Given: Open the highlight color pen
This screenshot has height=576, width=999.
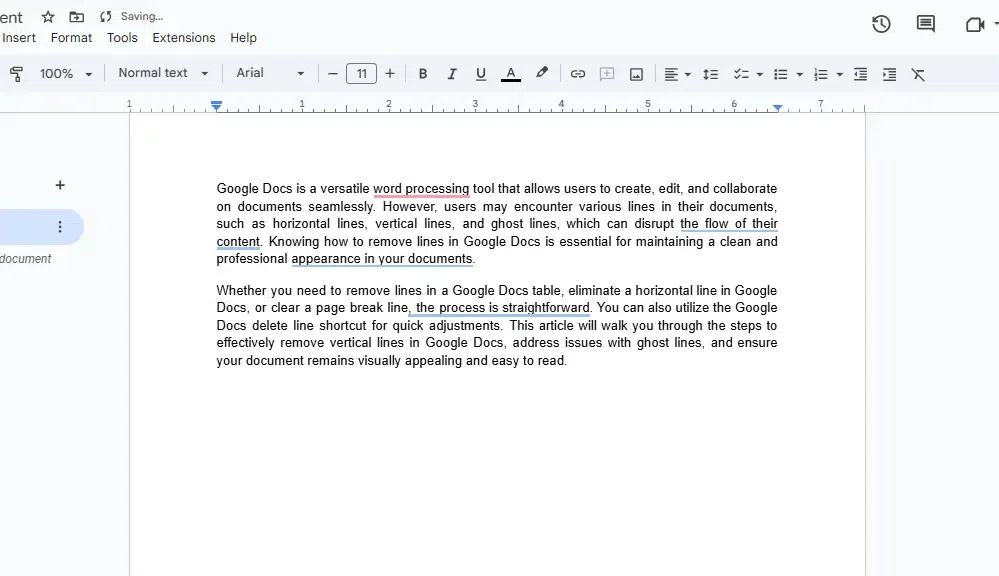Looking at the screenshot, I should [x=542, y=73].
